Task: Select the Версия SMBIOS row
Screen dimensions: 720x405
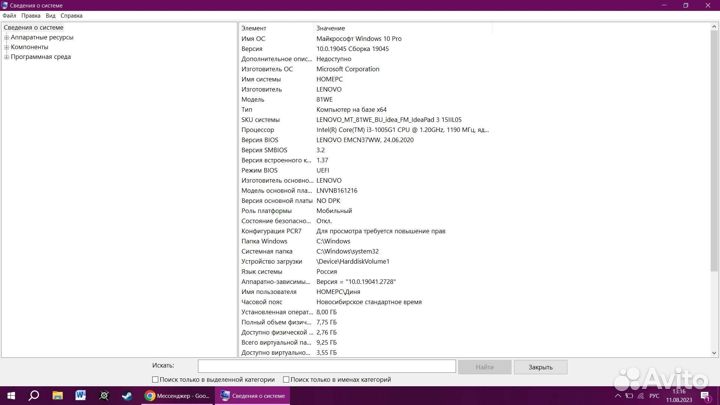Action: pyautogui.click(x=365, y=150)
